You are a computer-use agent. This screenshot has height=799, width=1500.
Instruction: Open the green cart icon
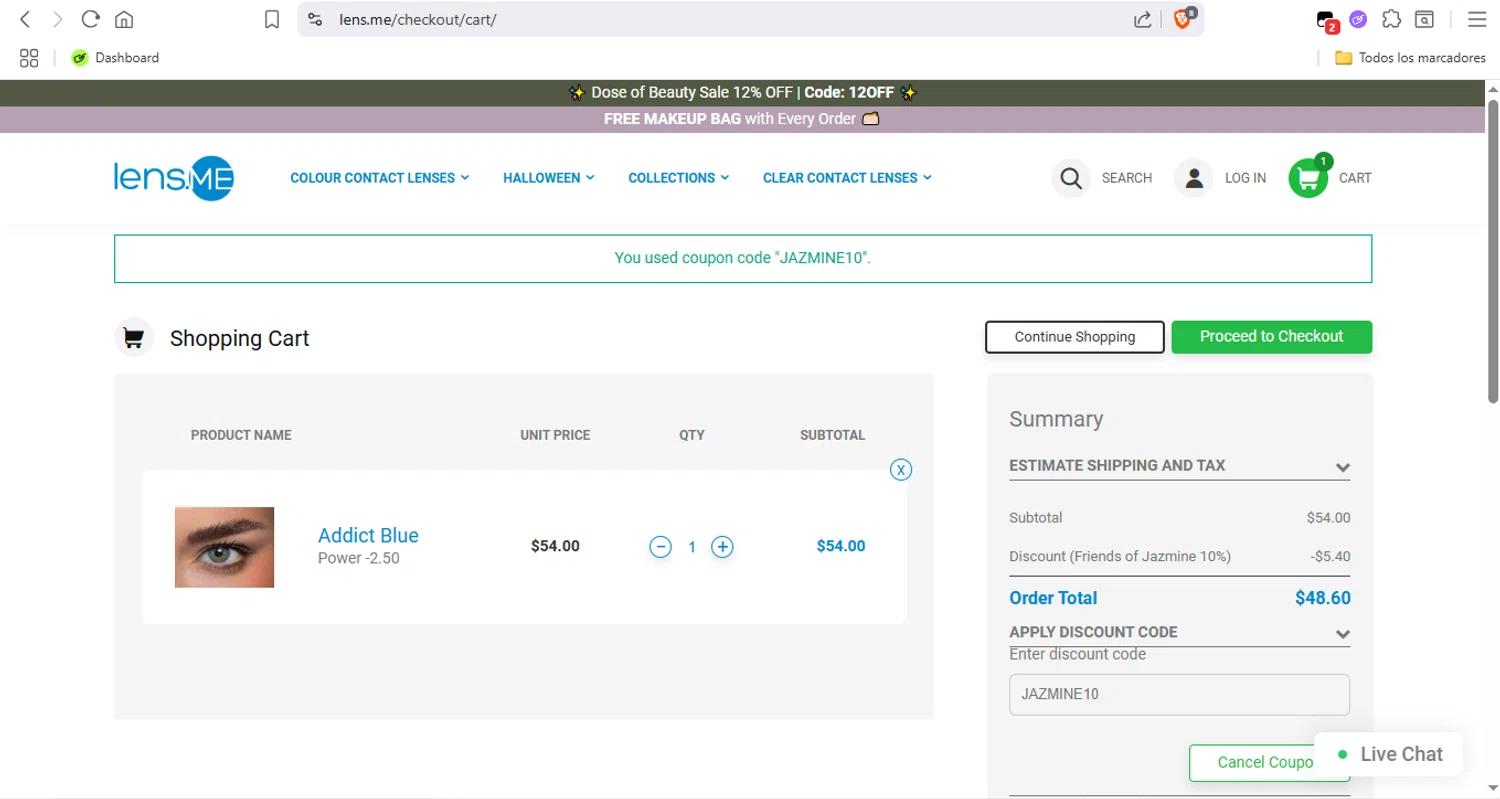coord(1308,178)
